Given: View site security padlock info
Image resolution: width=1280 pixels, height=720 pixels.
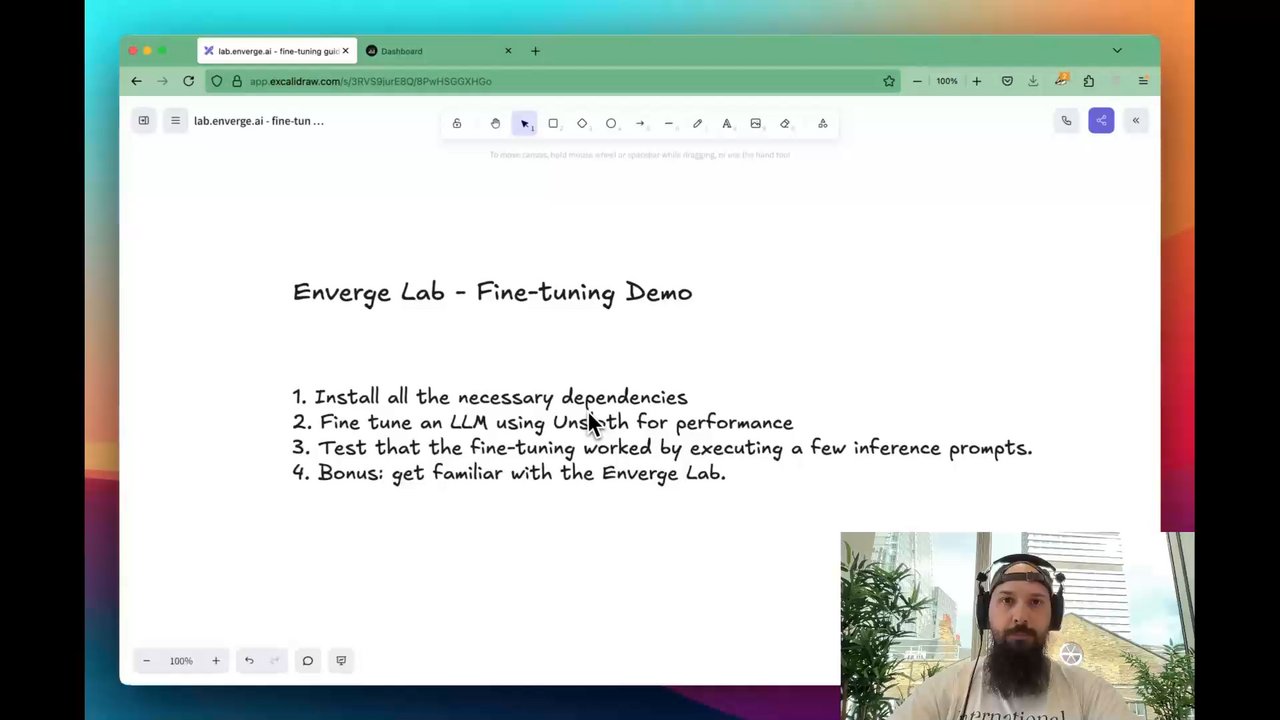Looking at the screenshot, I should coord(237,81).
